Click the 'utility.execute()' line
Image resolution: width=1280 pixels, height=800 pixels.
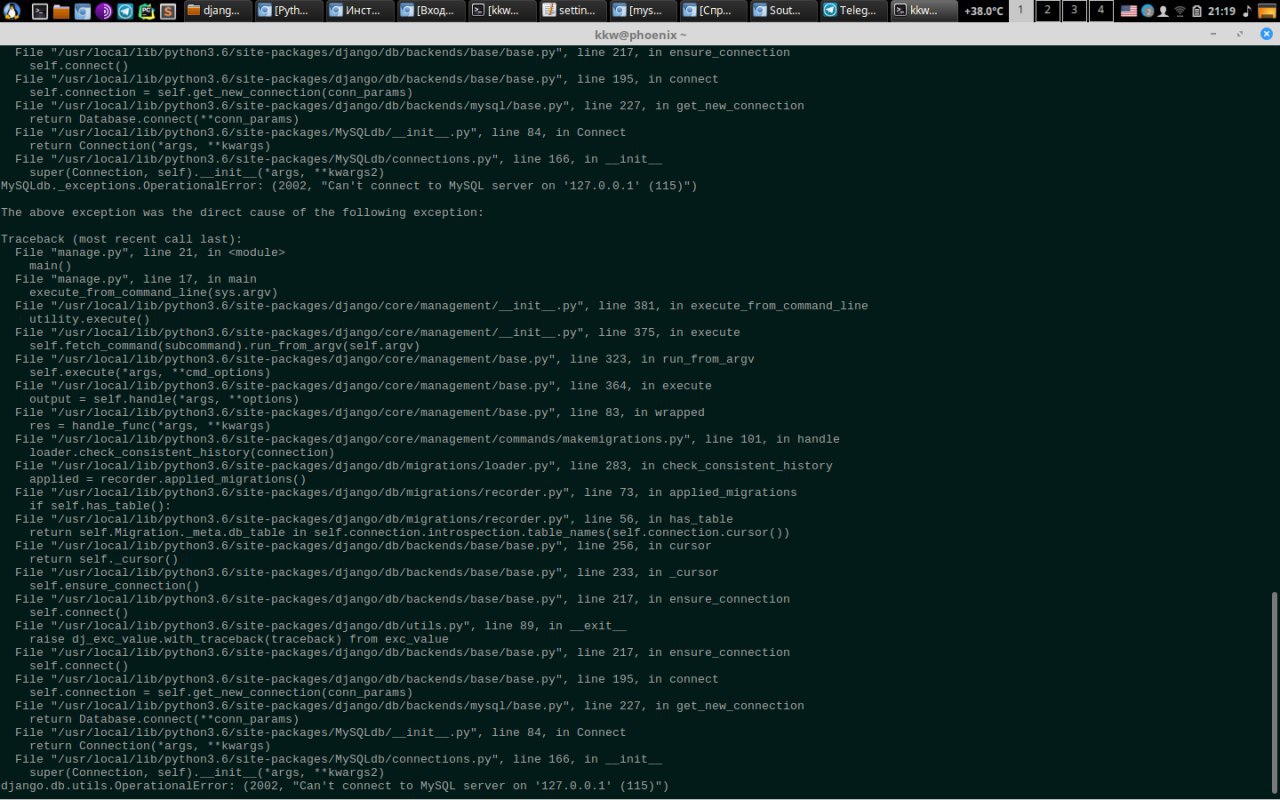tap(89, 319)
